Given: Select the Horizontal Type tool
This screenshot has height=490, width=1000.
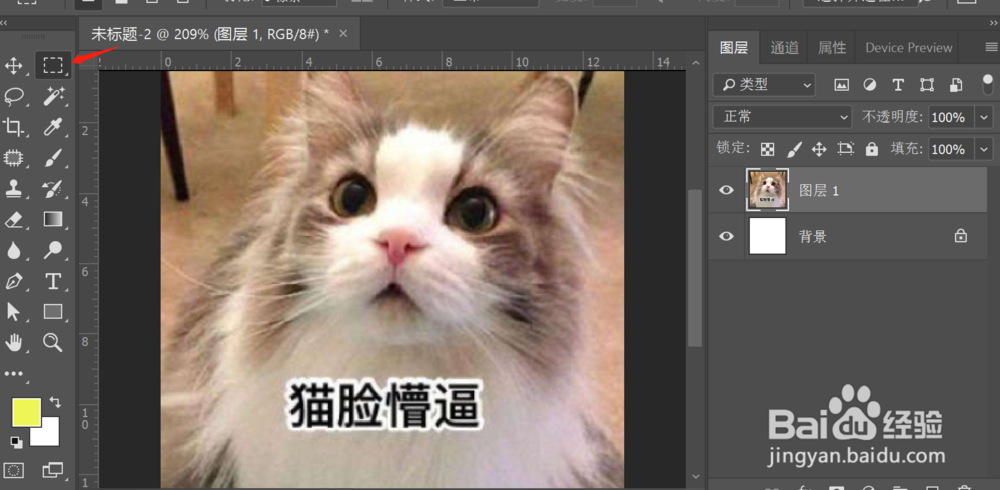Looking at the screenshot, I should pos(53,281).
